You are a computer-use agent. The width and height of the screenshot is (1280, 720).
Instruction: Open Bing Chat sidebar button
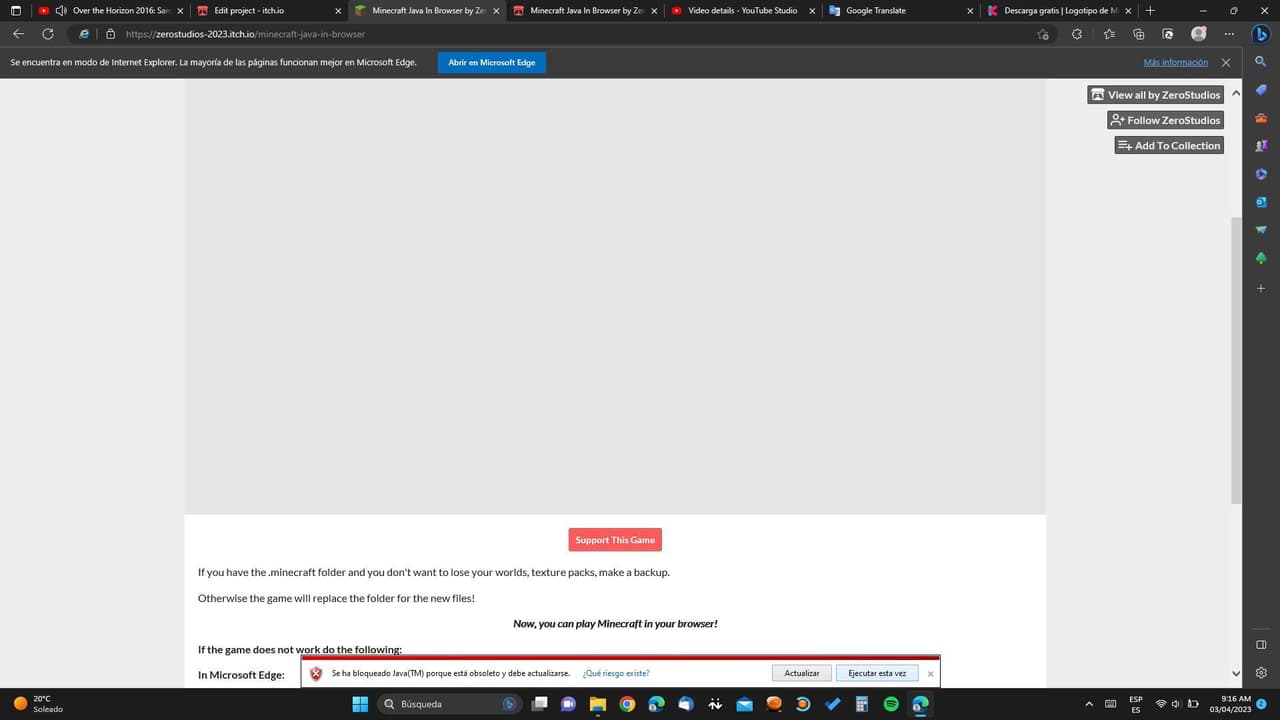tap(1261, 33)
